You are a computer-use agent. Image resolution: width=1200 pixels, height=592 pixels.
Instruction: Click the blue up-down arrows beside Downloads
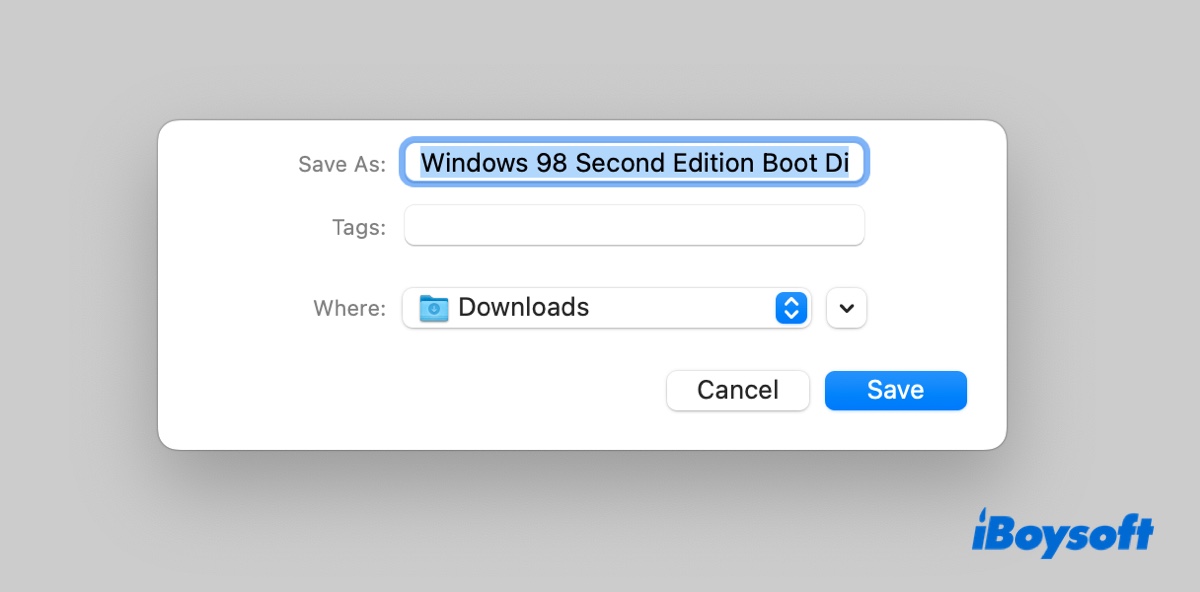click(x=790, y=308)
